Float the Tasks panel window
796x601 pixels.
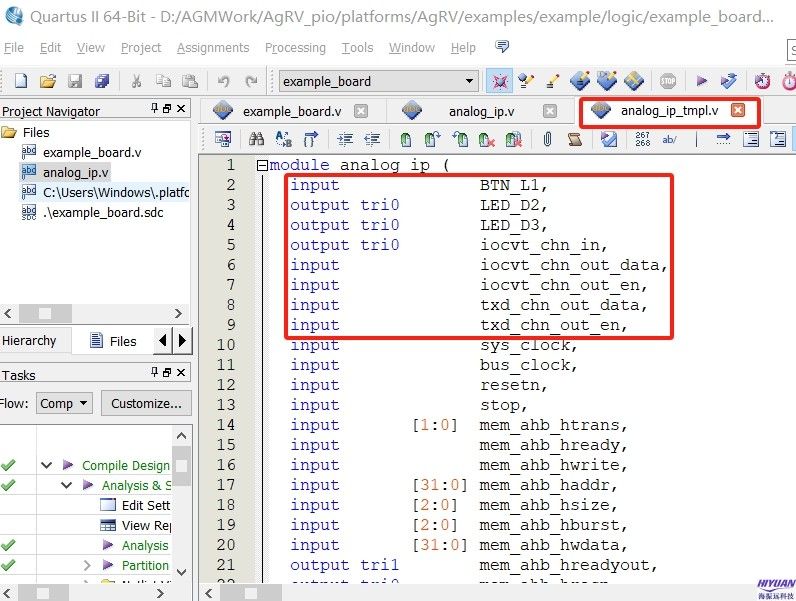(x=167, y=372)
